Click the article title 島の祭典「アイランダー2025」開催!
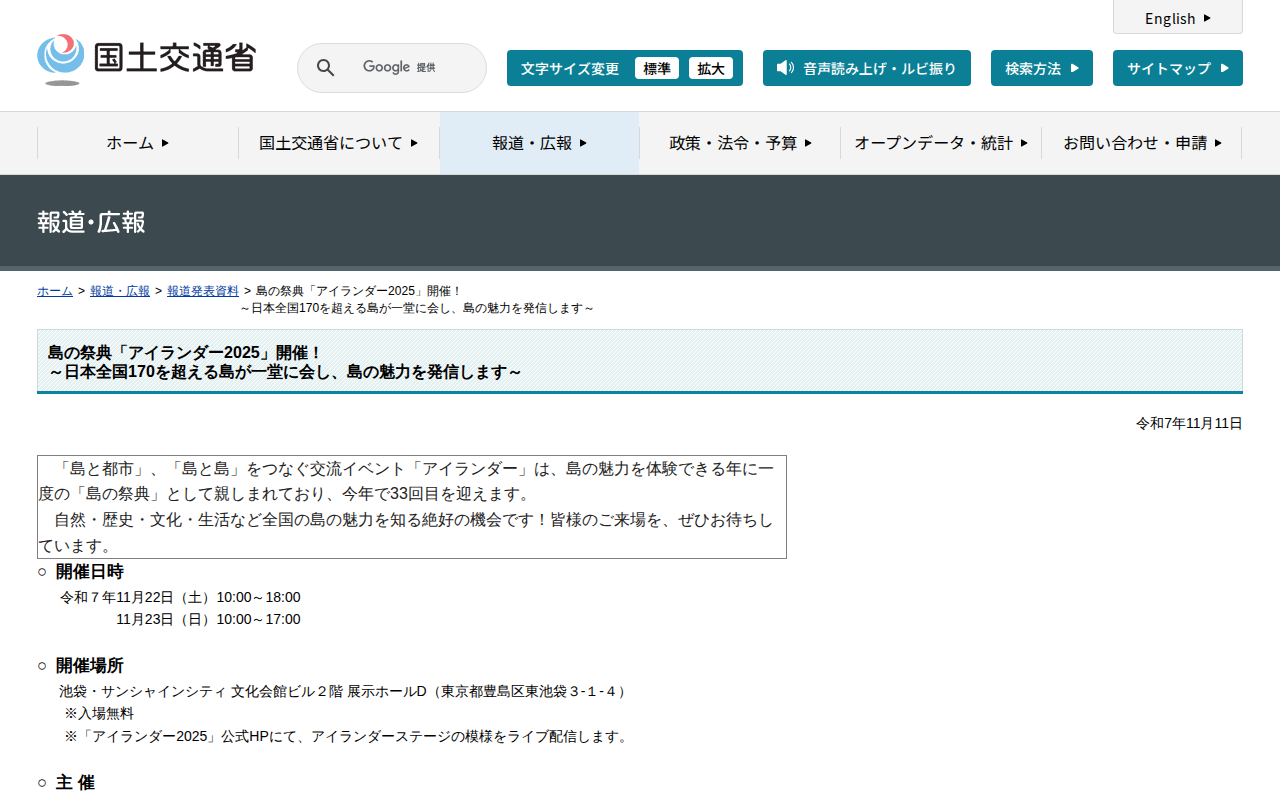The width and height of the screenshot is (1280, 800). pyautogui.click(x=185, y=353)
